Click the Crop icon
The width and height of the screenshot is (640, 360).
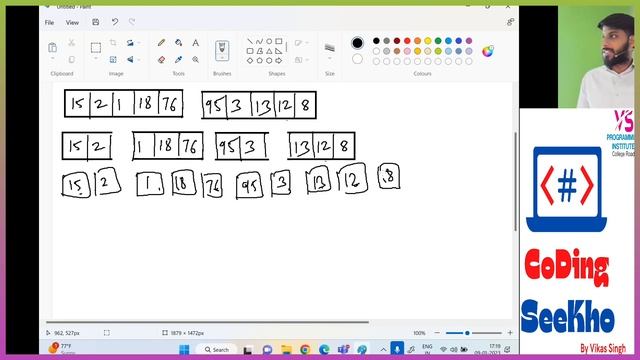click(x=113, y=42)
